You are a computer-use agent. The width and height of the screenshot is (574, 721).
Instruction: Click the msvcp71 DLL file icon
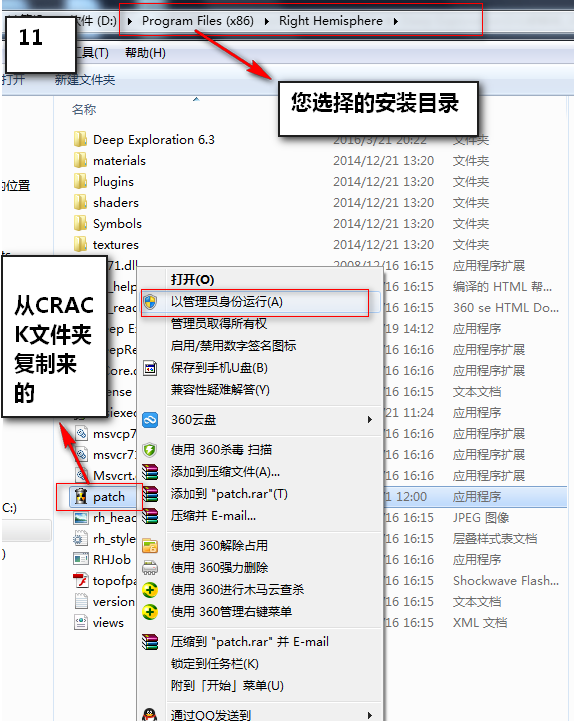[x=81, y=433]
